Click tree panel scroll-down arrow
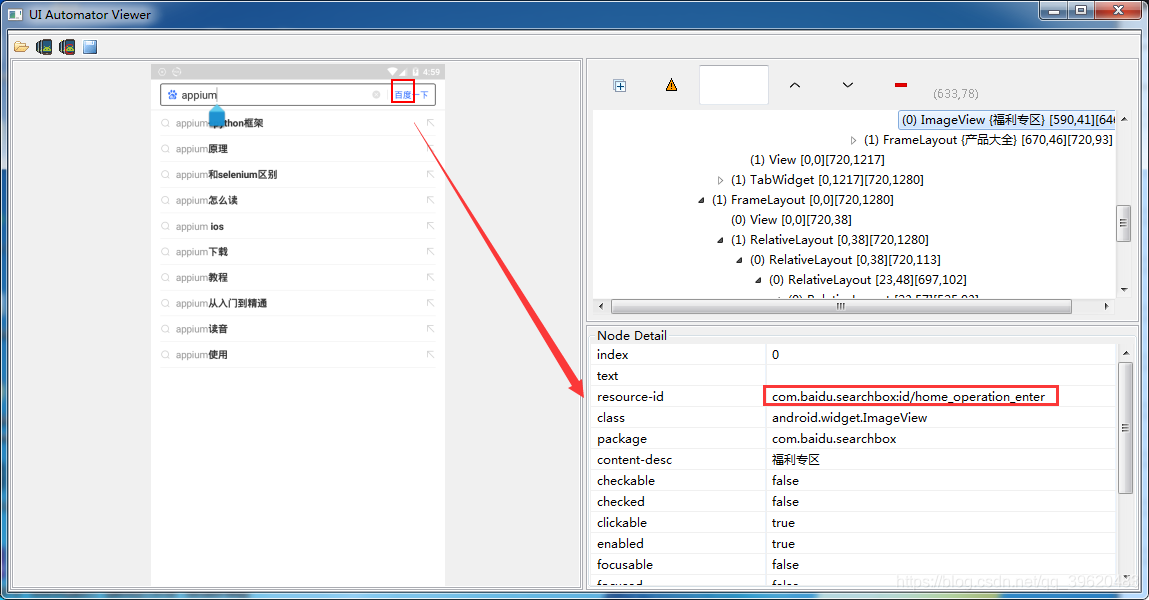The image size is (1149, 600). point(1124,290)
